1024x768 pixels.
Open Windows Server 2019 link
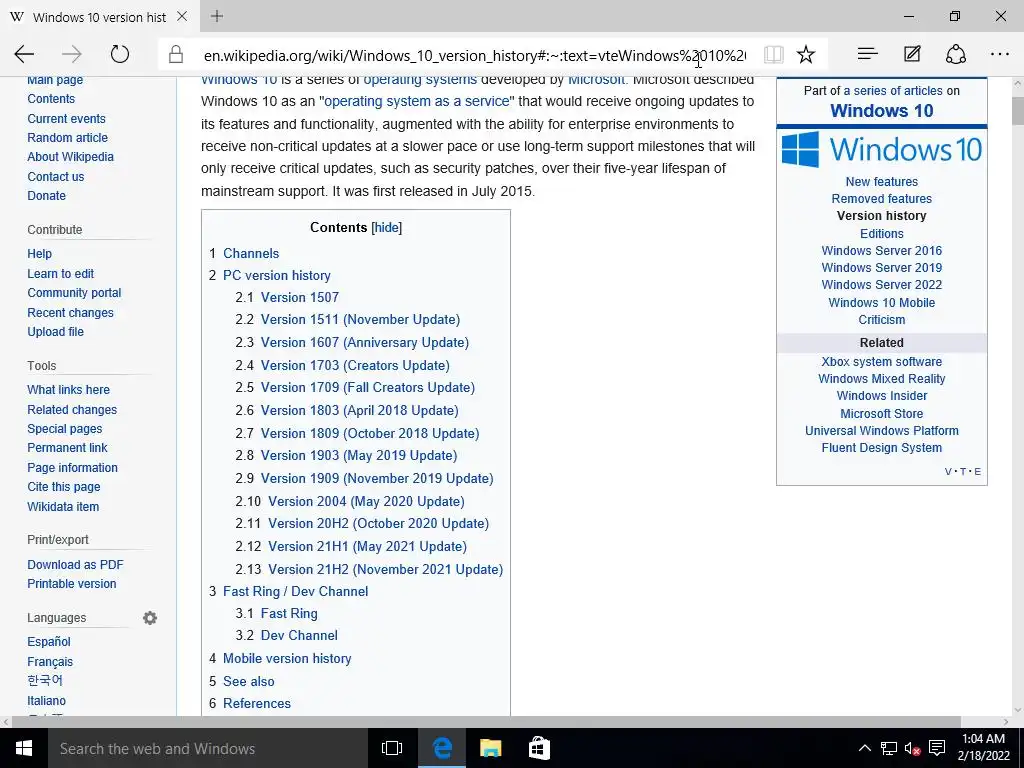pos(882,268)
